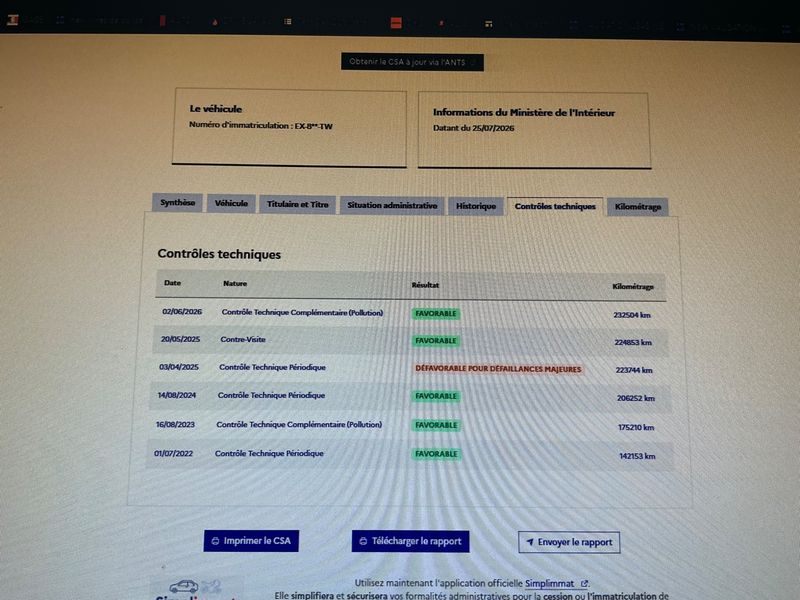Click the Résultat column header
Viewport: 800px width, 600px height.
click(x=425, y=285)
